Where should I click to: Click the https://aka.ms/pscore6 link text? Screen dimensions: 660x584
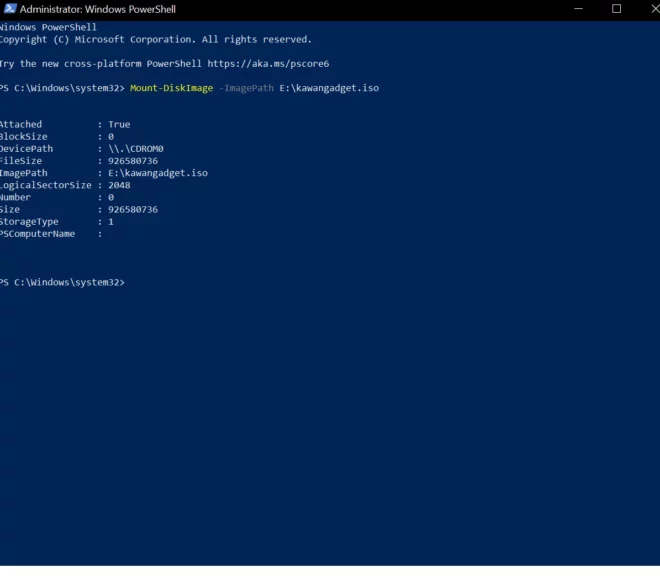tap(268, 64)
